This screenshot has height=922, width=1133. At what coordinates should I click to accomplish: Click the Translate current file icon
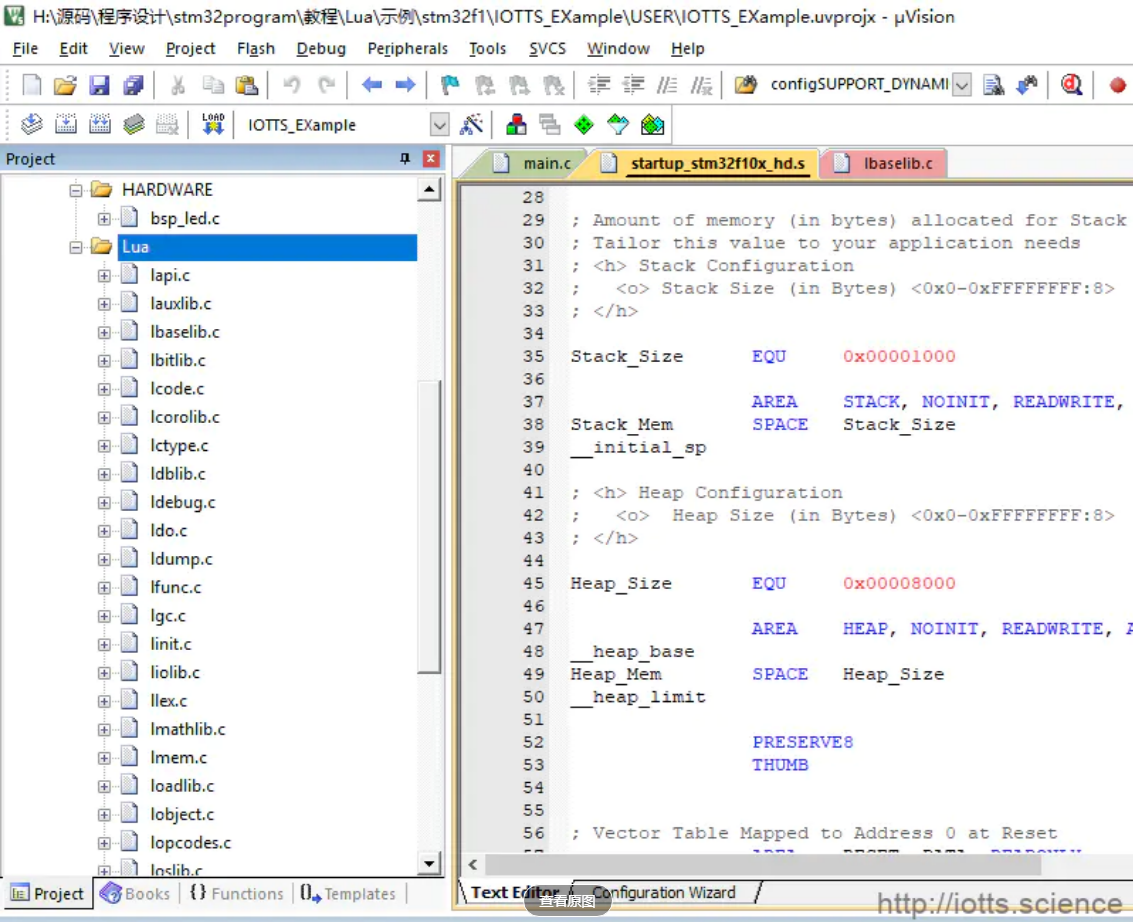point(32,125)
